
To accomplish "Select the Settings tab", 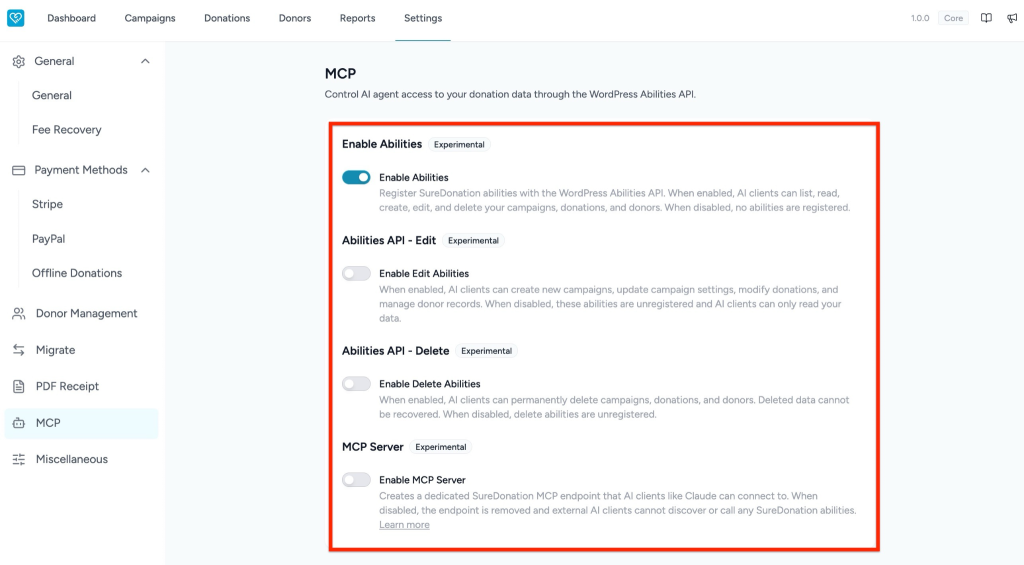I will (x=423, y=18).
